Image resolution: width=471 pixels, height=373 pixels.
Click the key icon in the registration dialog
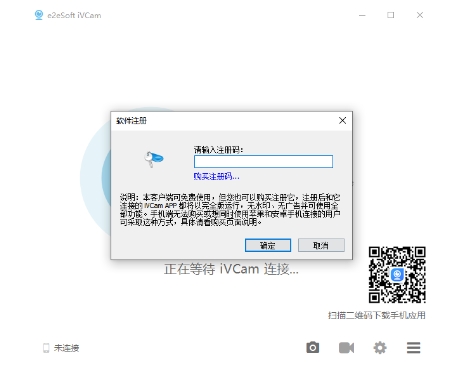(x=154, y=158)
